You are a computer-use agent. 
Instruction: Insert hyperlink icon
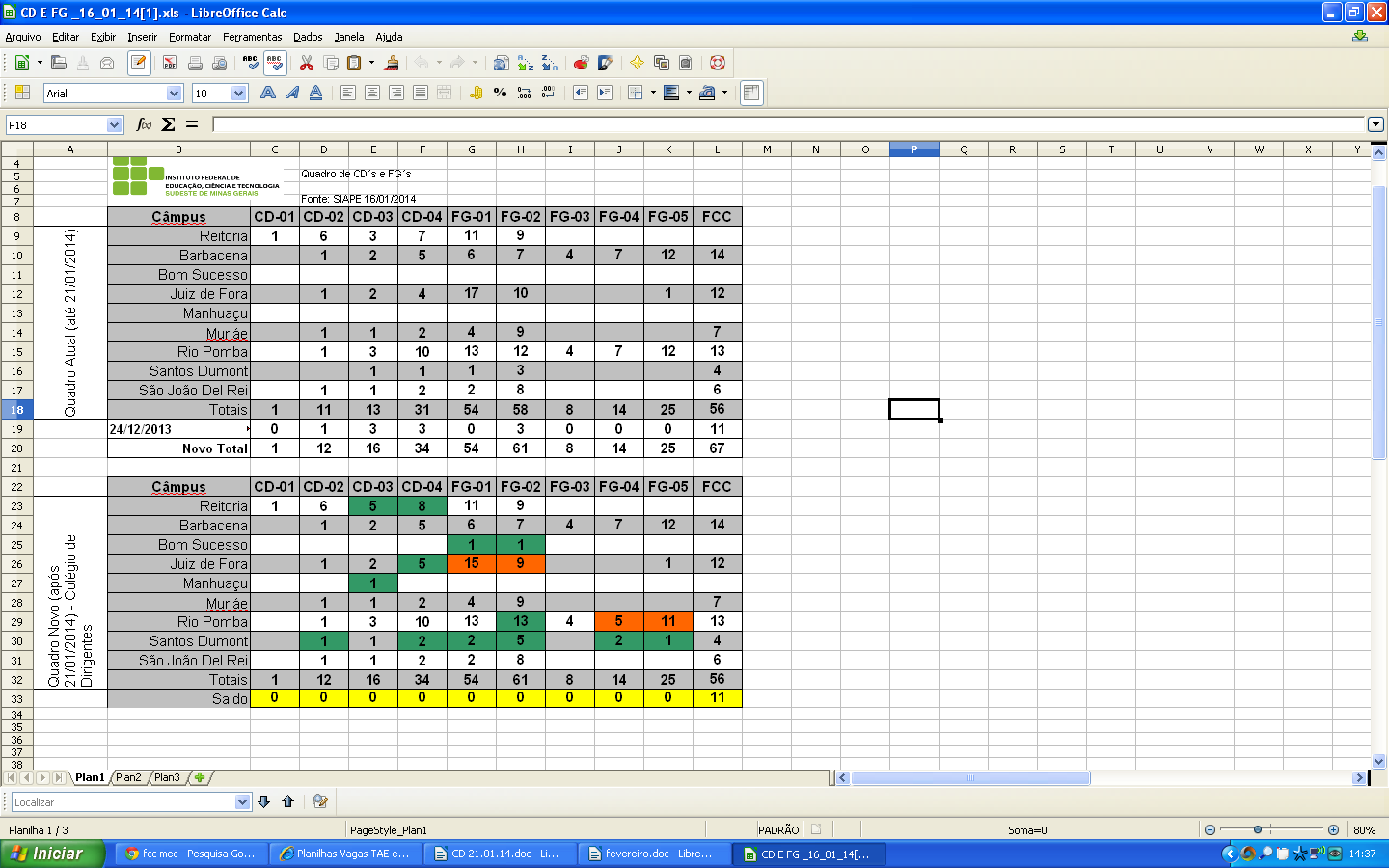(x=501, y=63)
